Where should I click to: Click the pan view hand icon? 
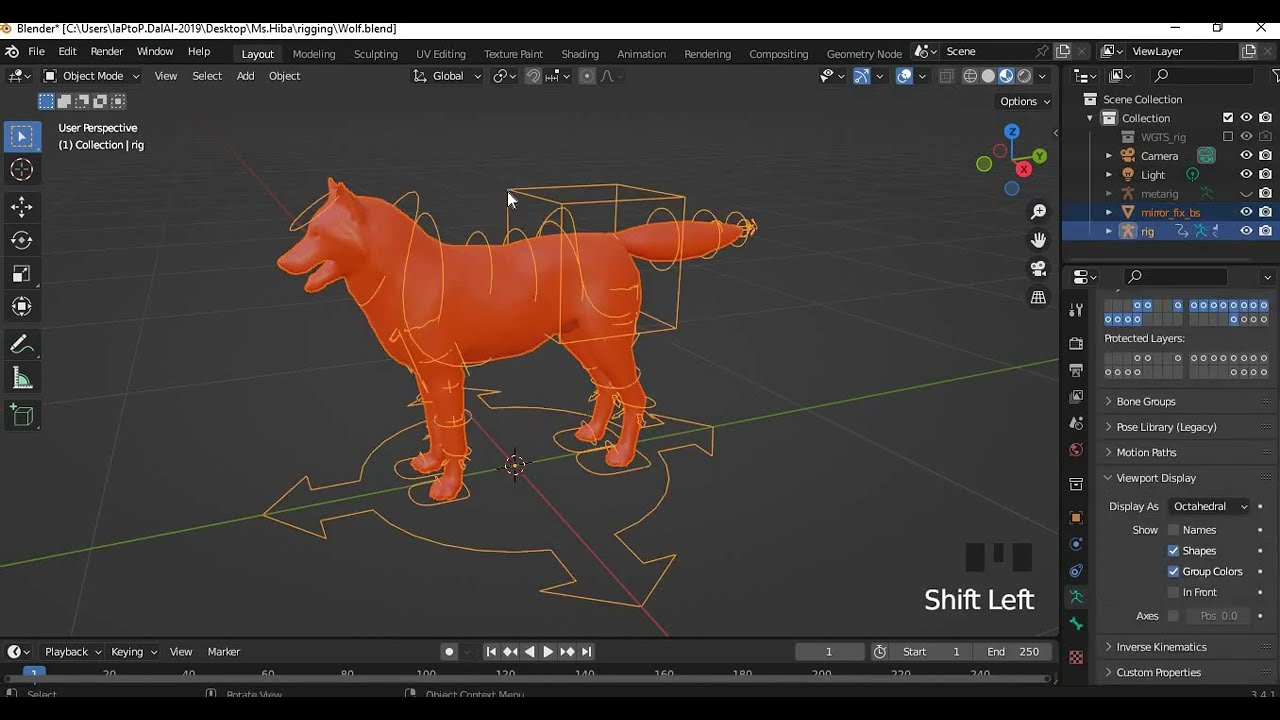(1039, 240)
